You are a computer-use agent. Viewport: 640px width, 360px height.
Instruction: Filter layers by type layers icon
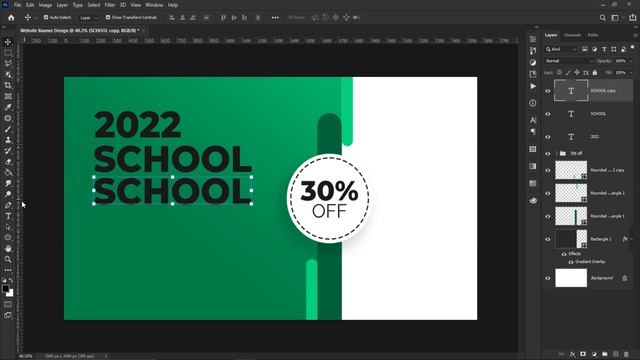point(604,49)
